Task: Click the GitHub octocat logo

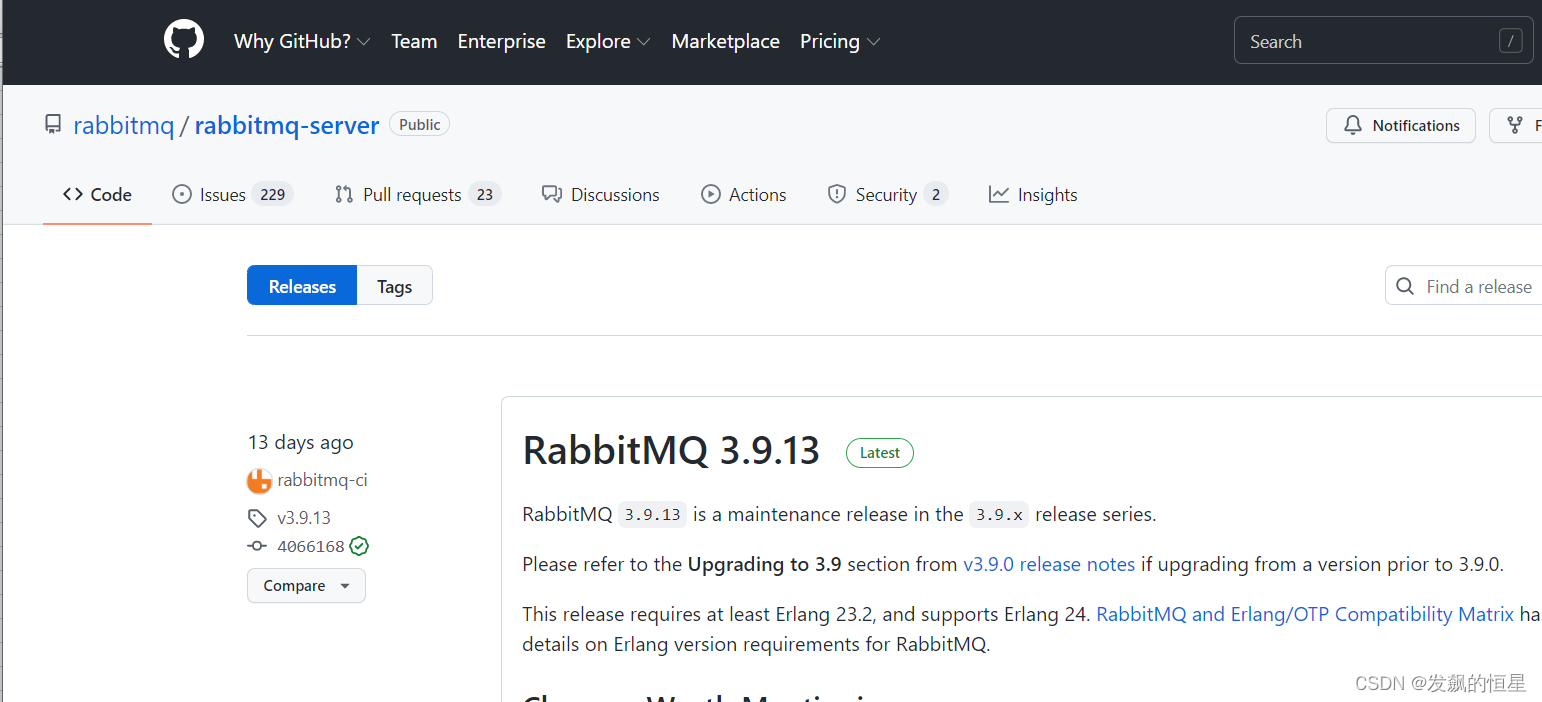Action: [x=184, y=40]
